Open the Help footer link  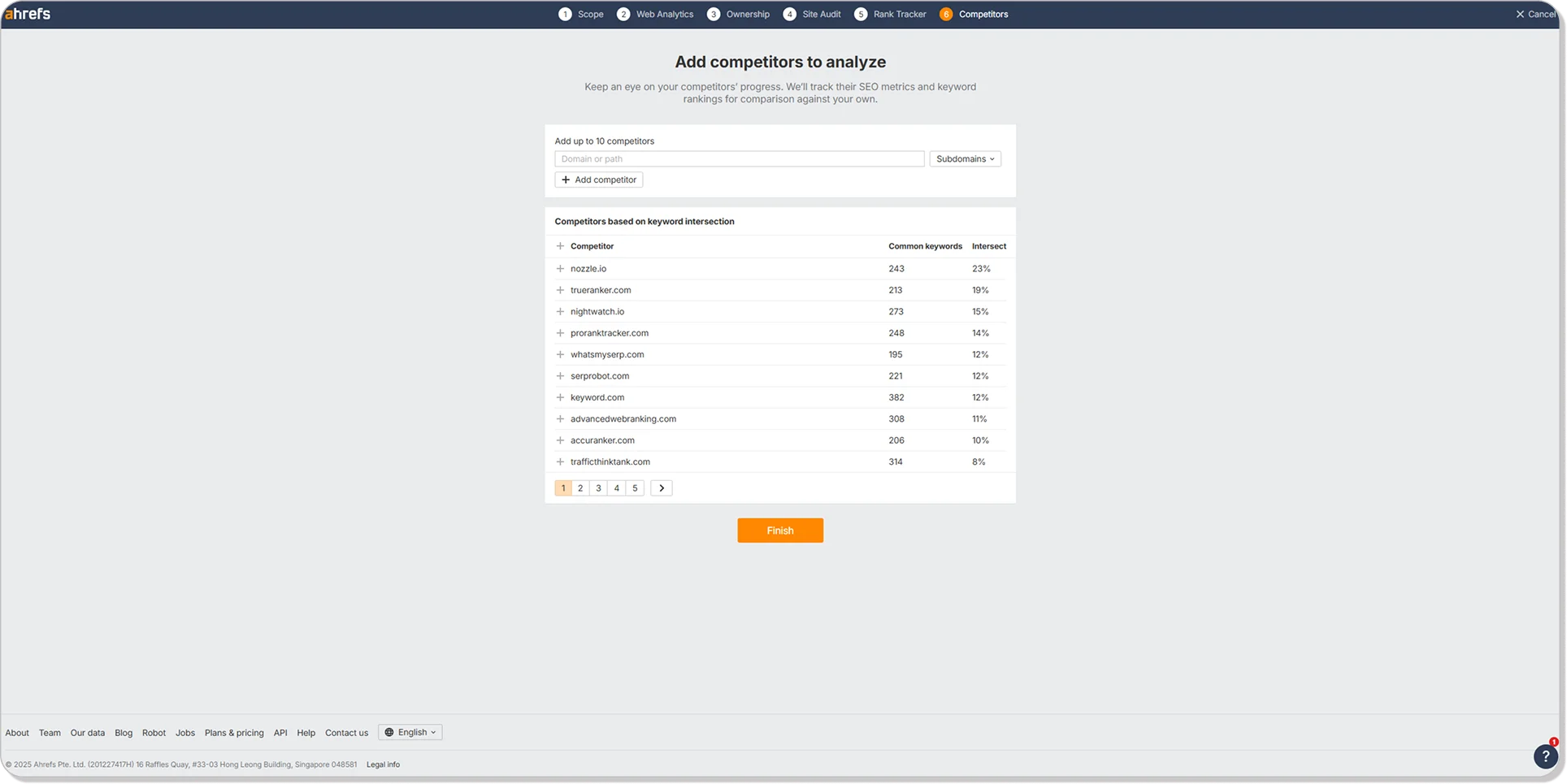pos(306,733)
